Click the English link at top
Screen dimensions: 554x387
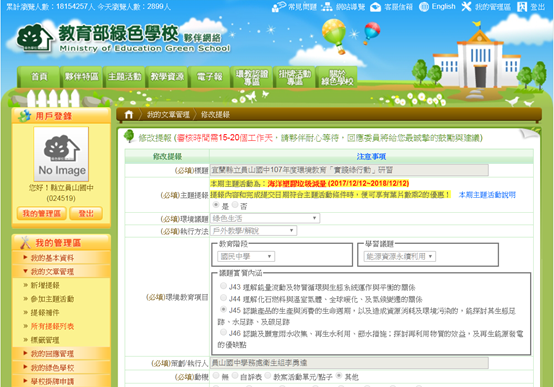(x=443, y=7)
